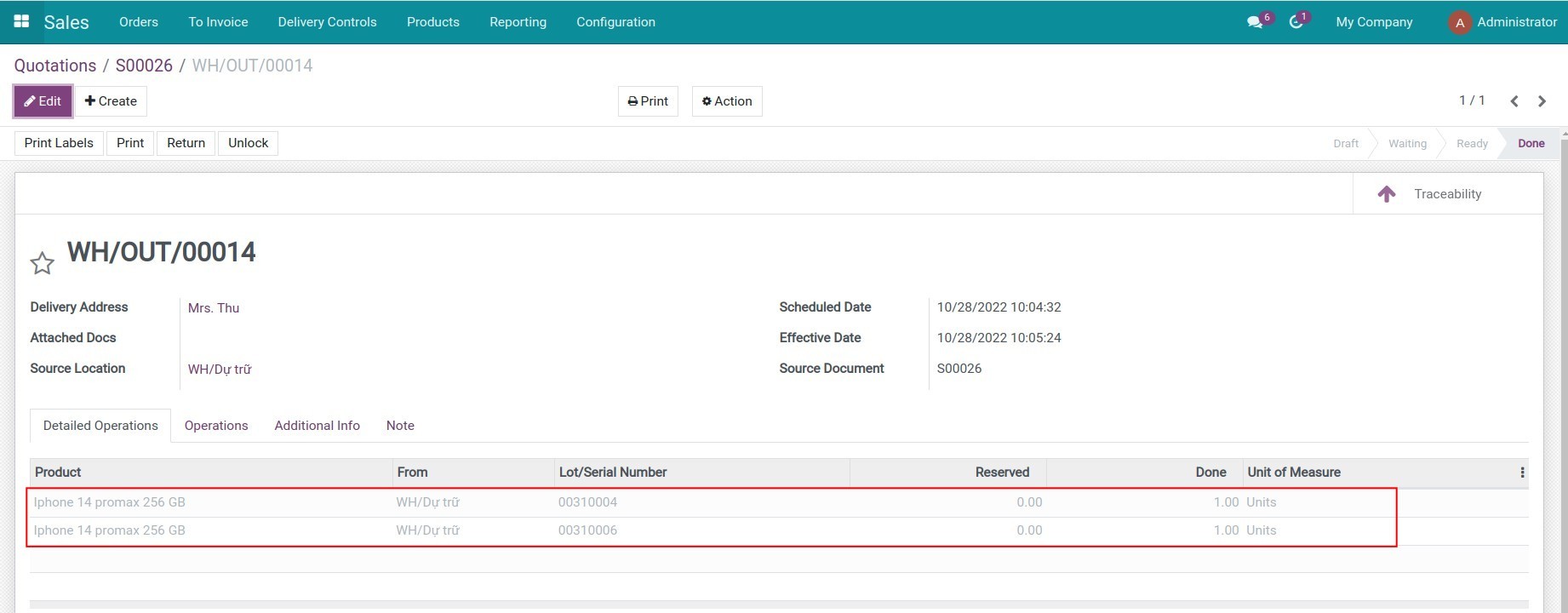Image resolution: width=1568 pixels, height=613 pixels.
Task: Toggle the favorite star for WH/OUT/00014
Action: pos(42,264)
